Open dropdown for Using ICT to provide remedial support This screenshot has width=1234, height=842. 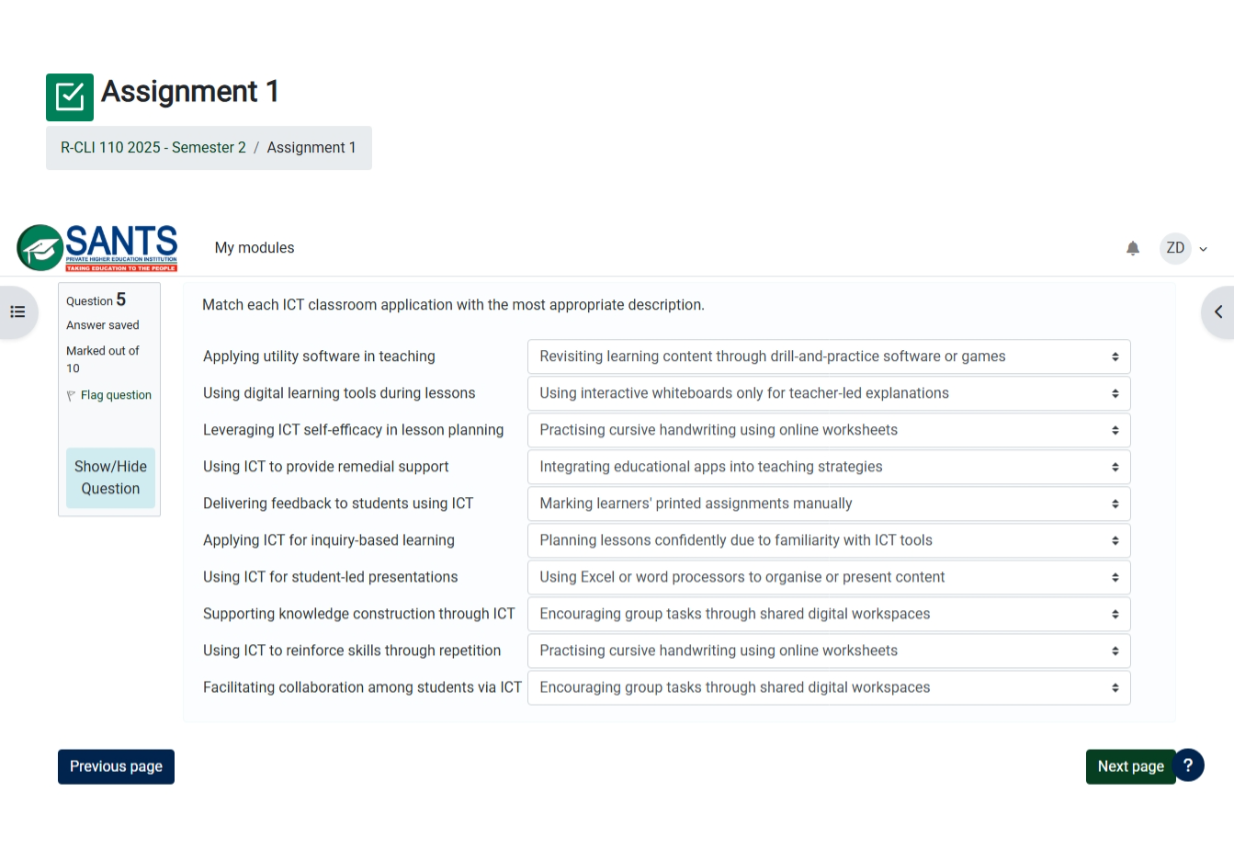click(x=828, y=467)
